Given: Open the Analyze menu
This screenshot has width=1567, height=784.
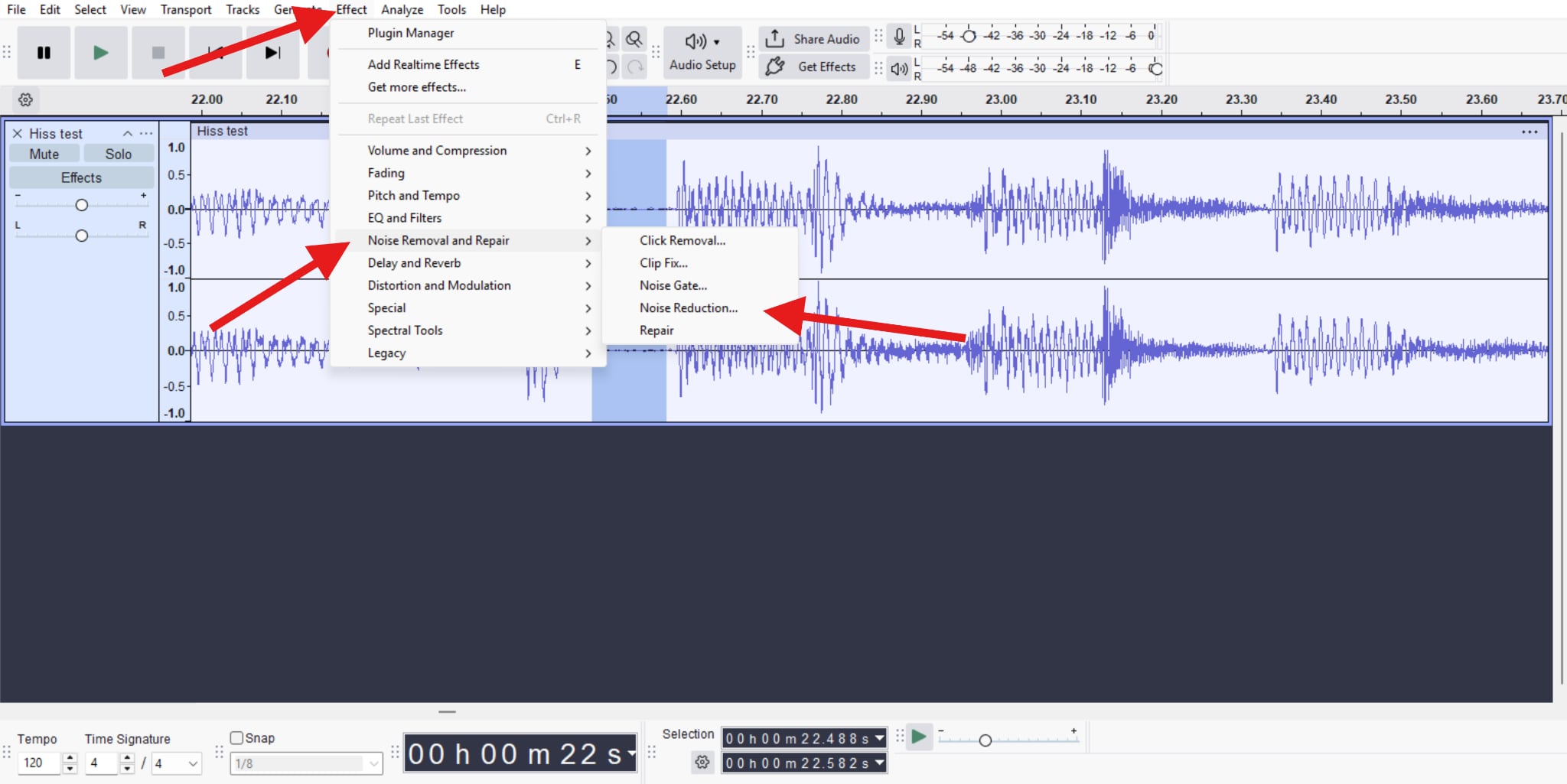Looking at the screenshot, I should pos(402,9).
